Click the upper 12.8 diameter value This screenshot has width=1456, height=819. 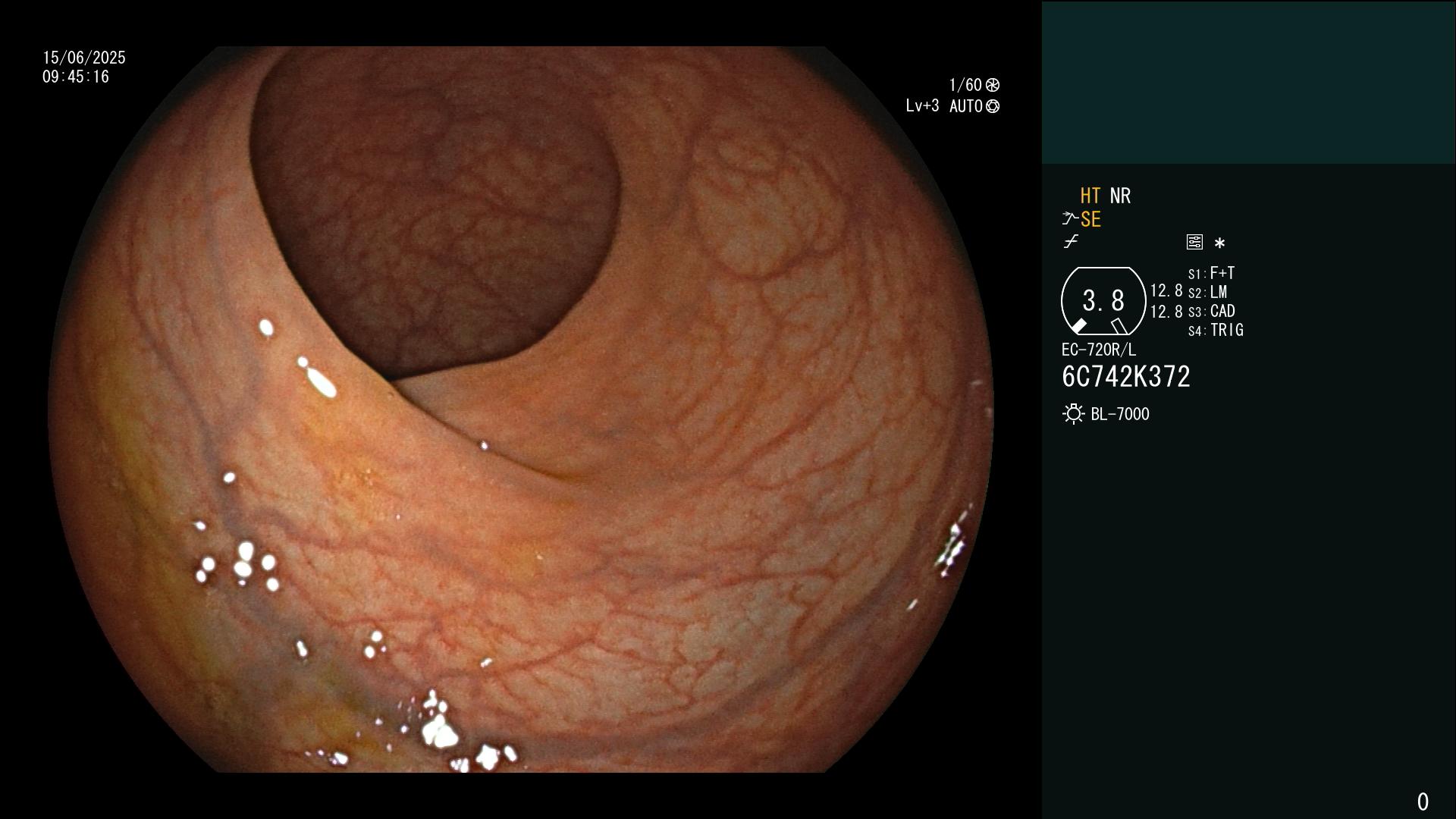point(1166,290)
